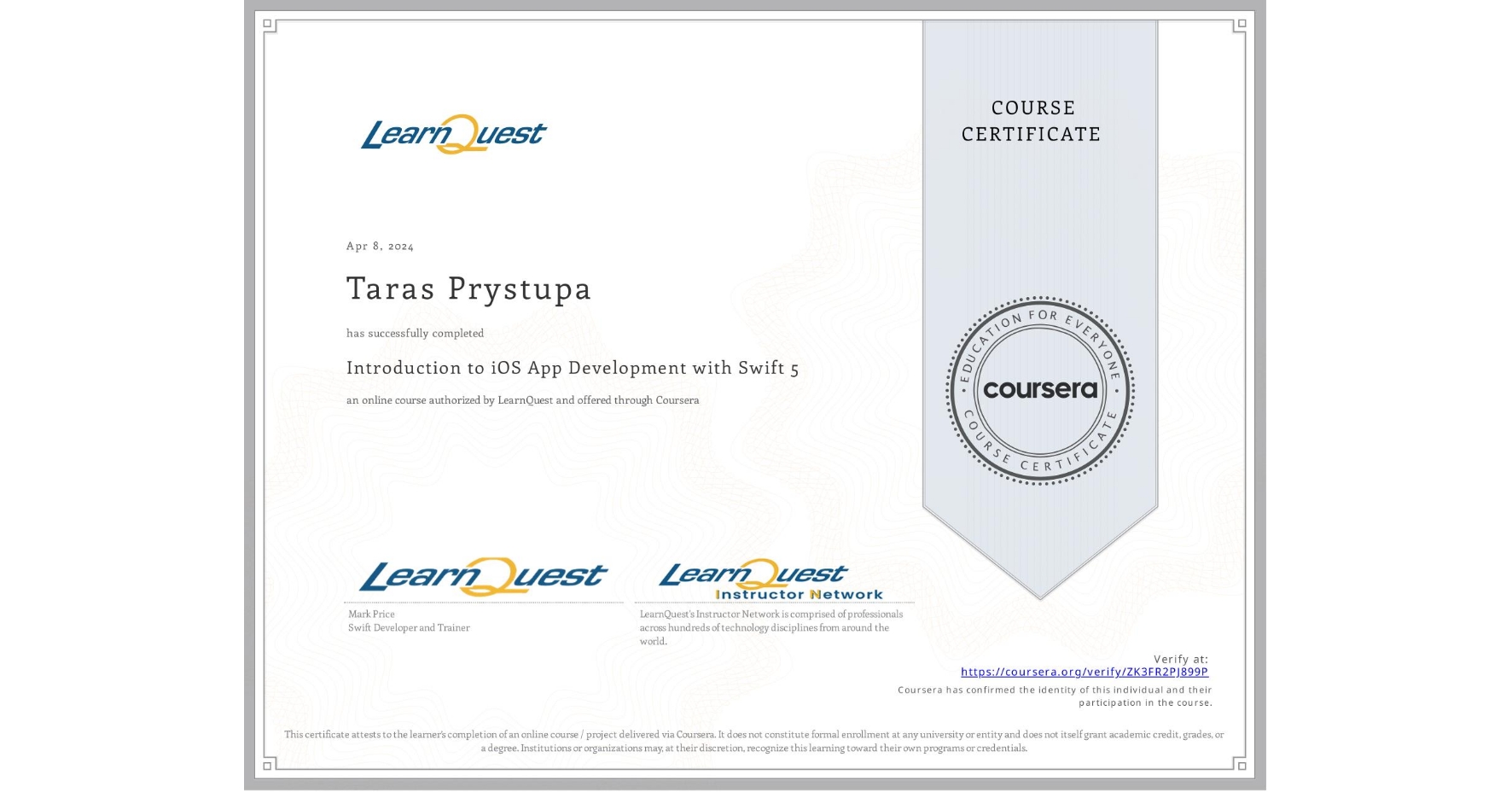Click the Instructor Network description paragraph
This screenshot has width=1512, height=792.
click(771, 628)
